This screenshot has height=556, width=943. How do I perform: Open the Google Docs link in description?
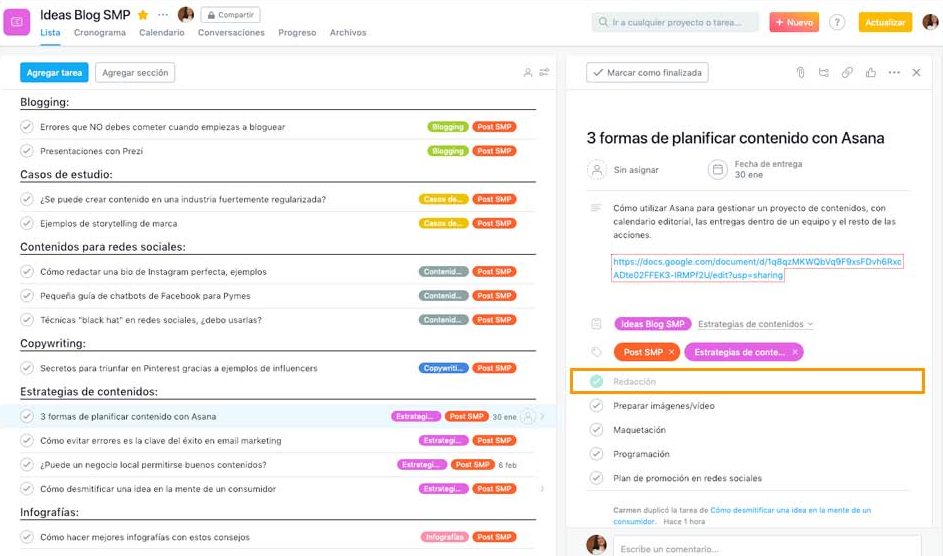coord(757,268)
